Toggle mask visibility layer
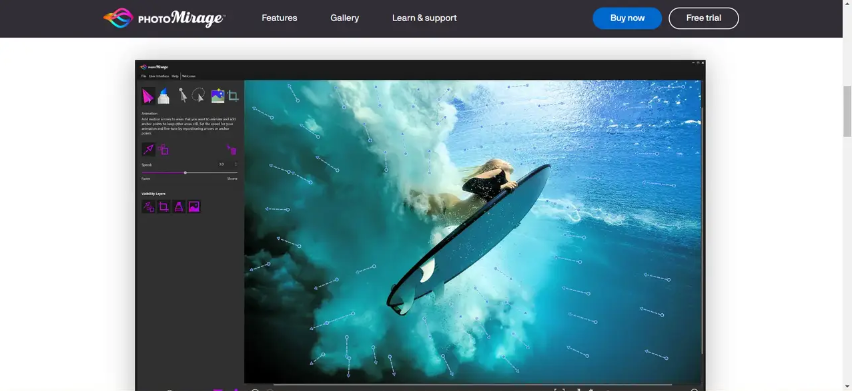The height and width of the screenshot is (391, 852). tap(179, 206)
